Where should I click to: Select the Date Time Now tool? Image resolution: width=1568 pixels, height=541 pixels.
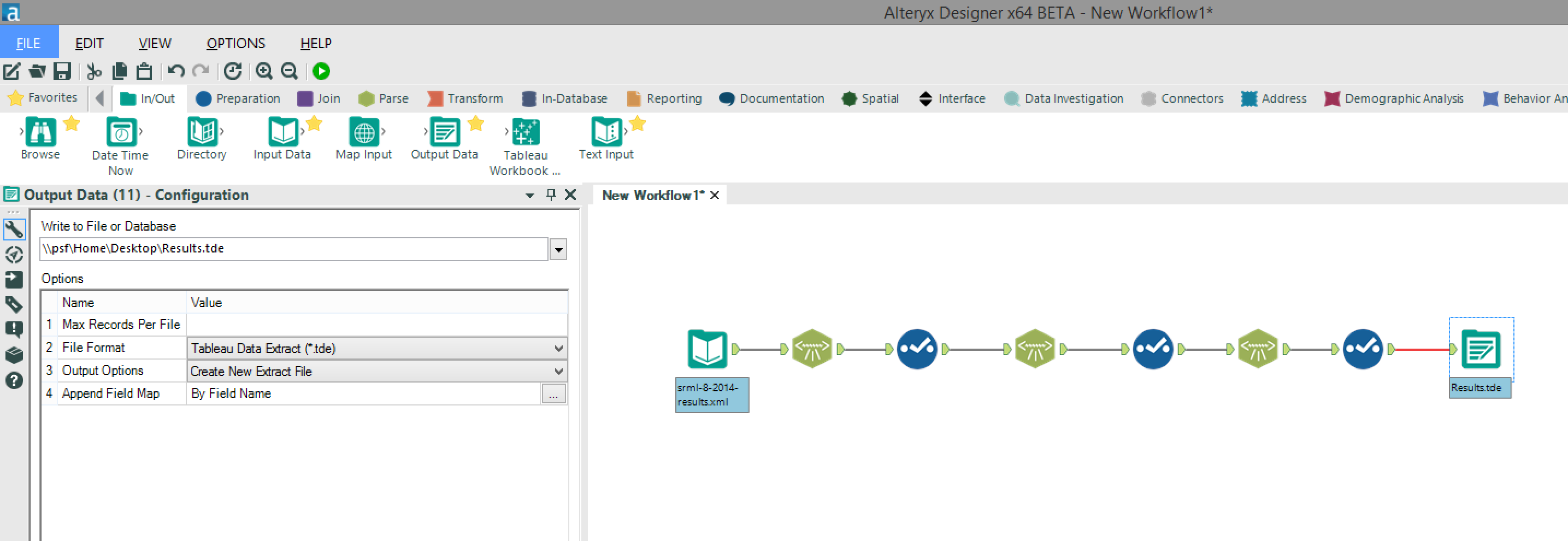[121, 145]
